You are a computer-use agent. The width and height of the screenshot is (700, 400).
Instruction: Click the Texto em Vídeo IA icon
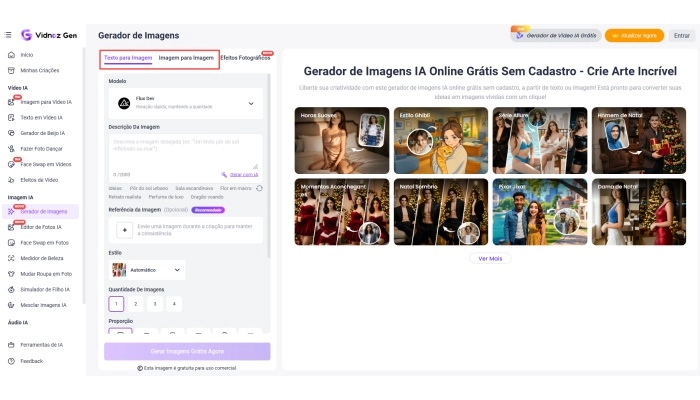pos(11,118)
